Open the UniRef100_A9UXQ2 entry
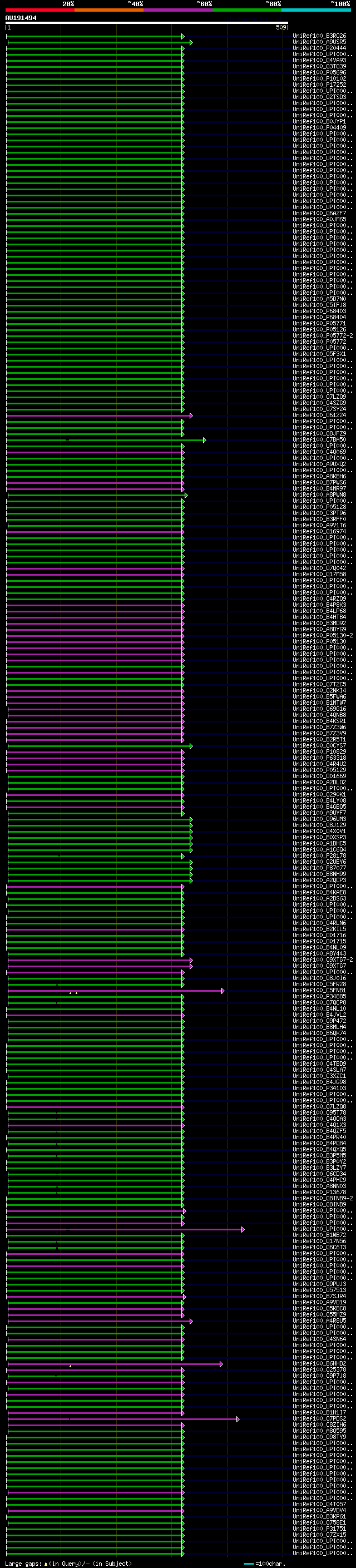This screenshot has height=1568, width=356. [319, 464]
